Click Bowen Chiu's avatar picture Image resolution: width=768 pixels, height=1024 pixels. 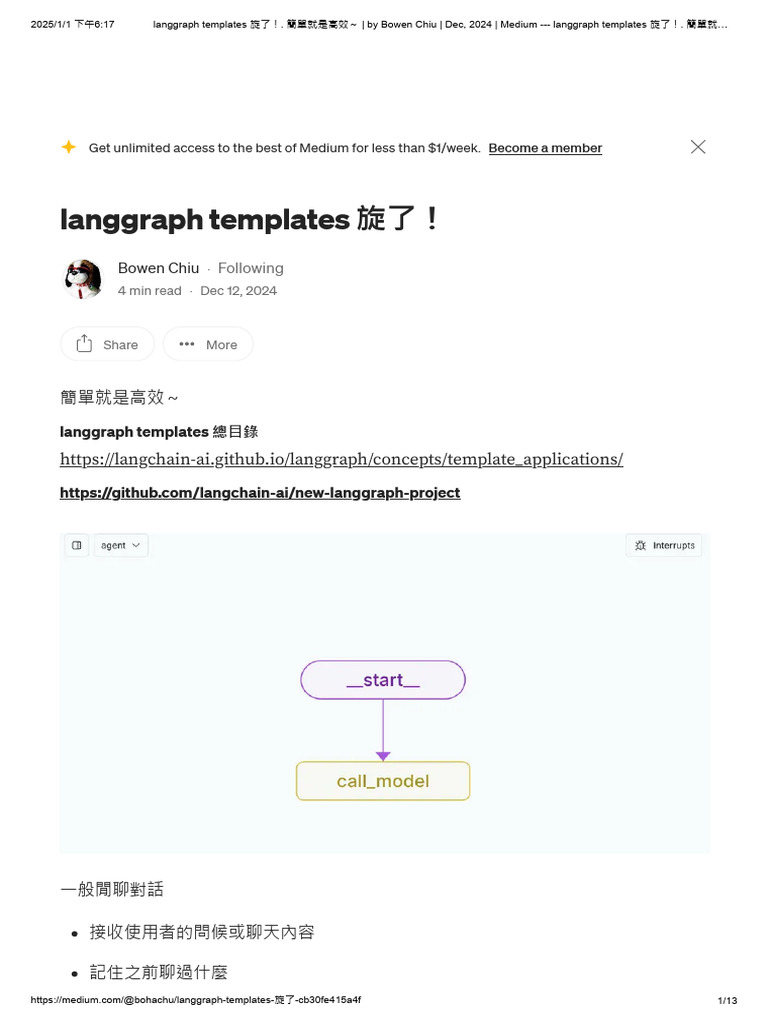tap(83, 279)
